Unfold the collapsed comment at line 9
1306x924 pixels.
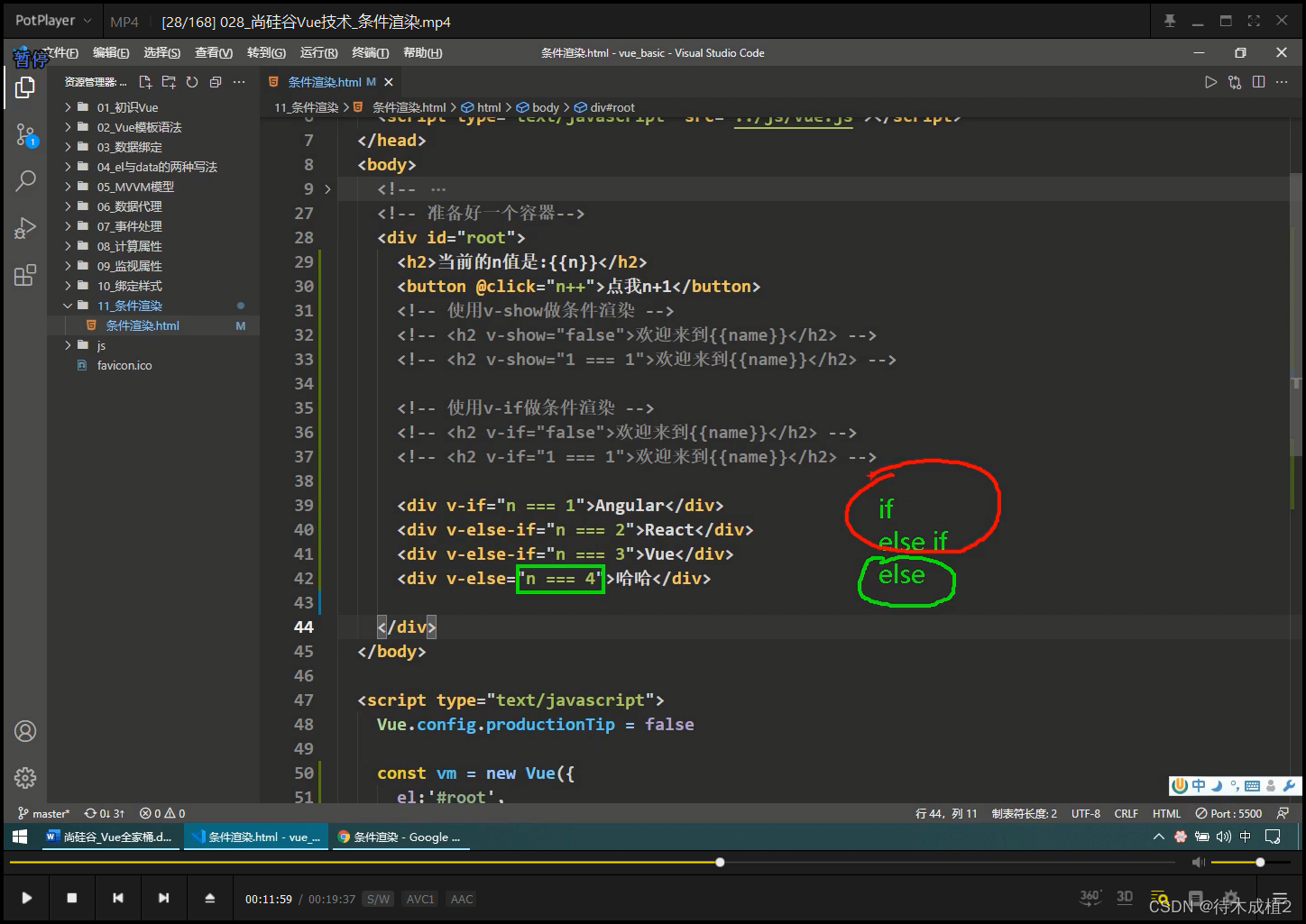click(x=327, y=189)
